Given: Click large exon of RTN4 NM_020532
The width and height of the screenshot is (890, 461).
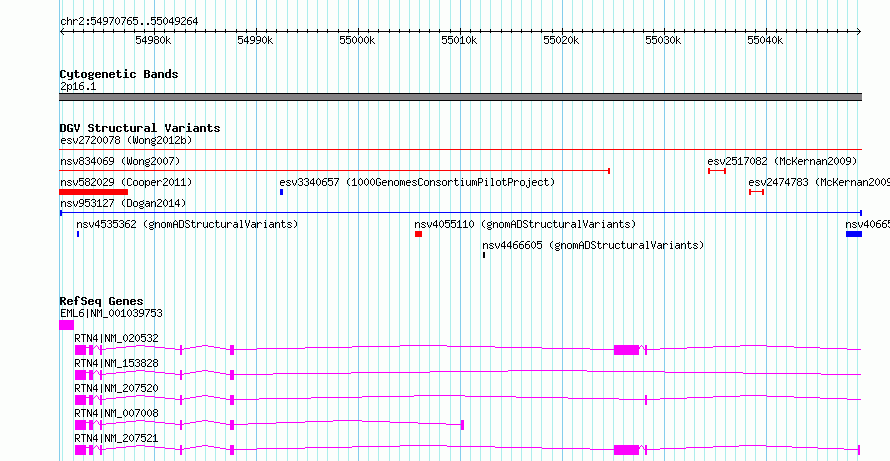Looking at the screenshot, I should click(x=627, y=350).
